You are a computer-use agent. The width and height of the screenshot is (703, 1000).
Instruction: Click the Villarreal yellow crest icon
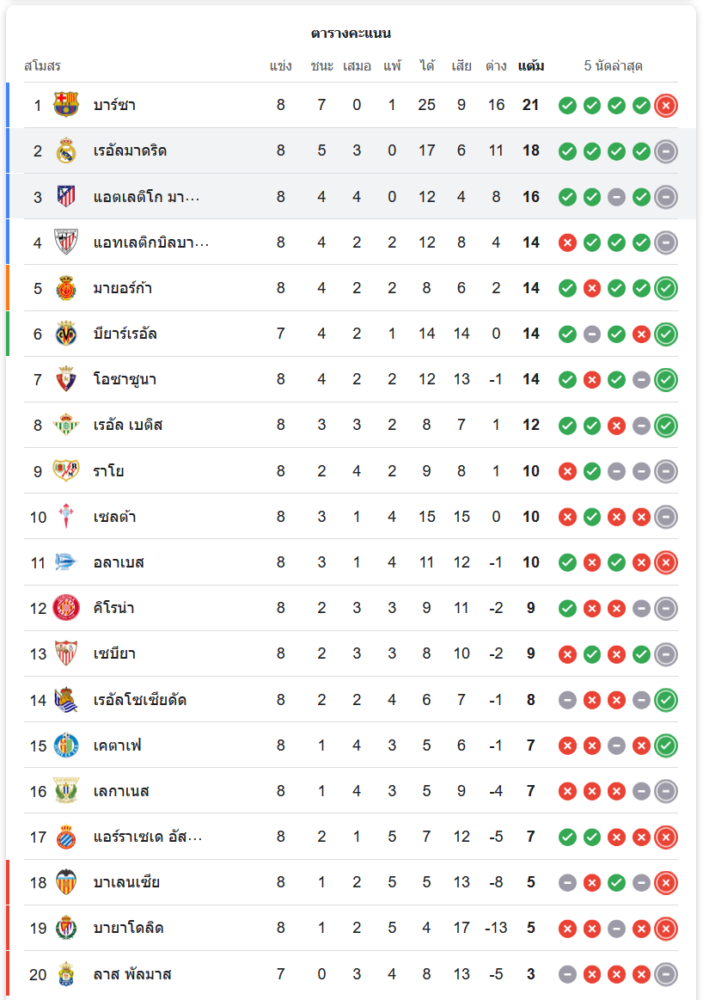pos(66,334)
